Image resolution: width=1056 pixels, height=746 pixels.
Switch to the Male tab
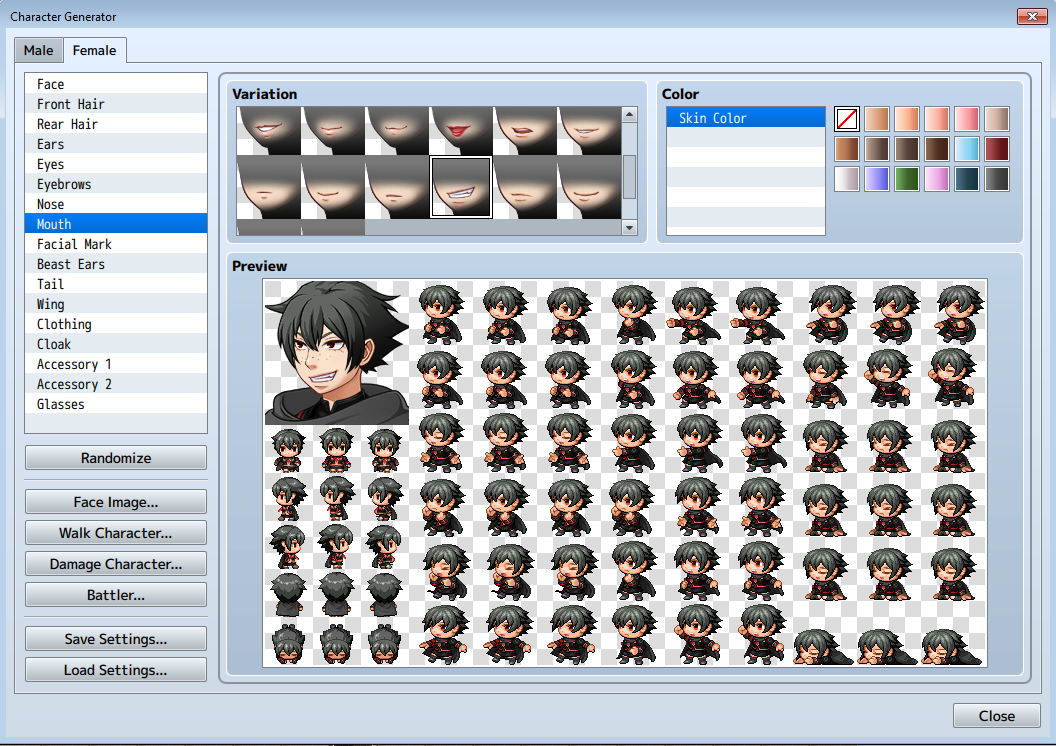(x=38, y=50)
